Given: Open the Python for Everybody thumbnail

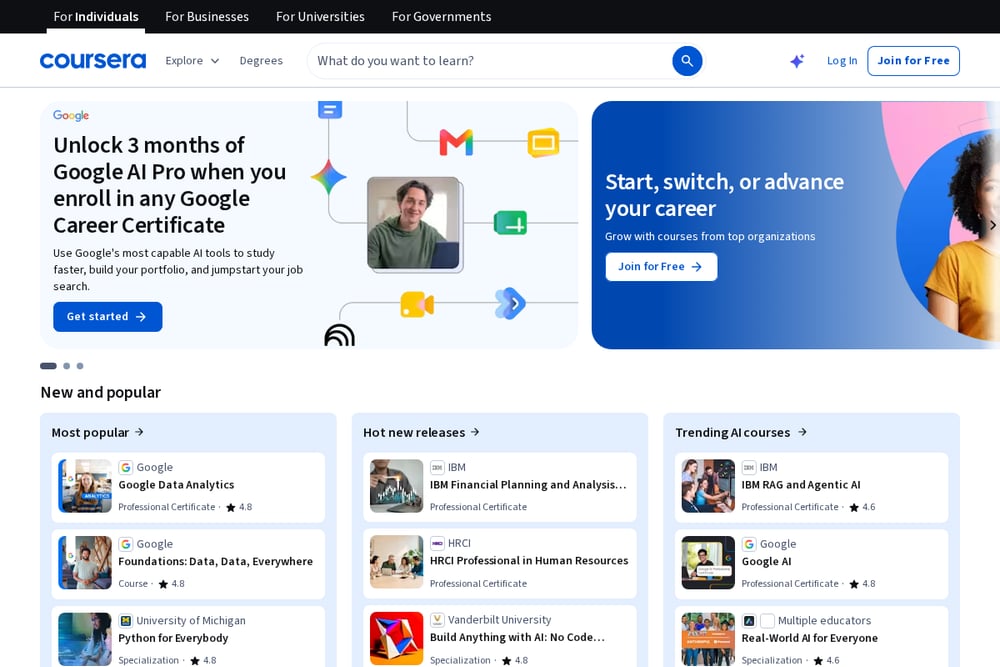Looking at the screenshot, I should 85,639.
